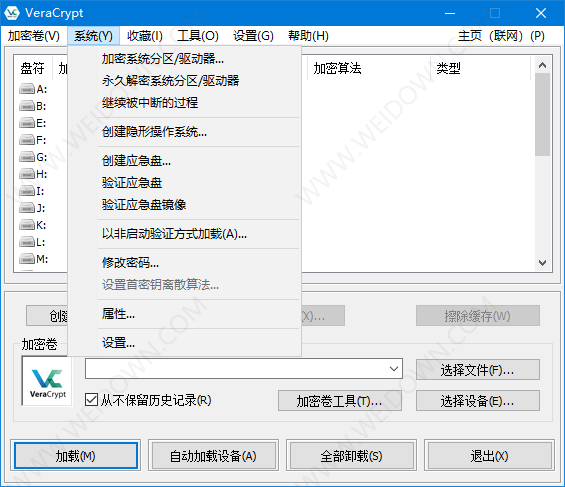Open 属性... from the system menu
Screen dimensions: 565x487
pos(184,314)
